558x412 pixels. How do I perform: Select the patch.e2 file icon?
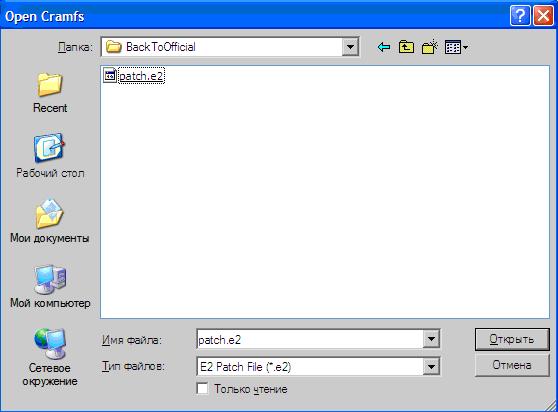(110, 75)
